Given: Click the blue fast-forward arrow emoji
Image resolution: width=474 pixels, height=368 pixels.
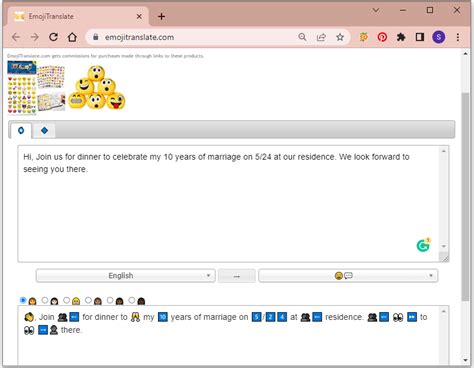Looking at the screenshot, I should (412, 317).
